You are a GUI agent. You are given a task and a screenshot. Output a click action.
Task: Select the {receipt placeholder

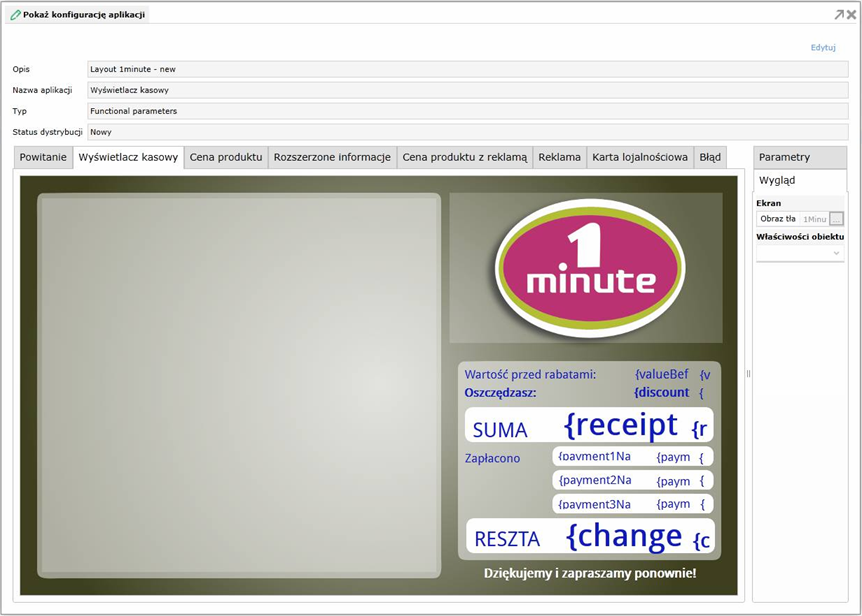click(621, 425)
